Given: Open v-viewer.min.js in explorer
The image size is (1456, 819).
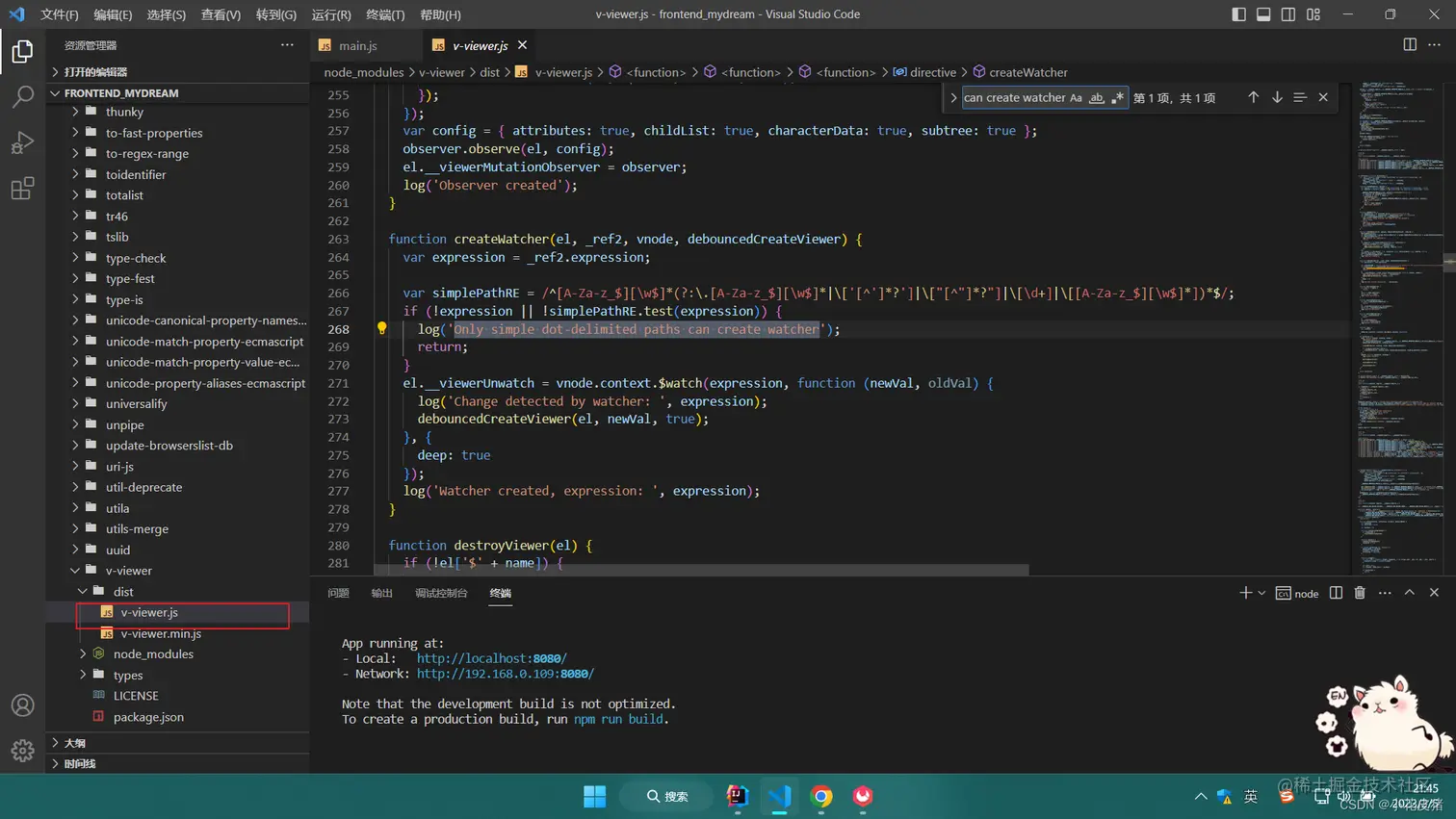Looking at the screenshot, I should tap(160, 633).
